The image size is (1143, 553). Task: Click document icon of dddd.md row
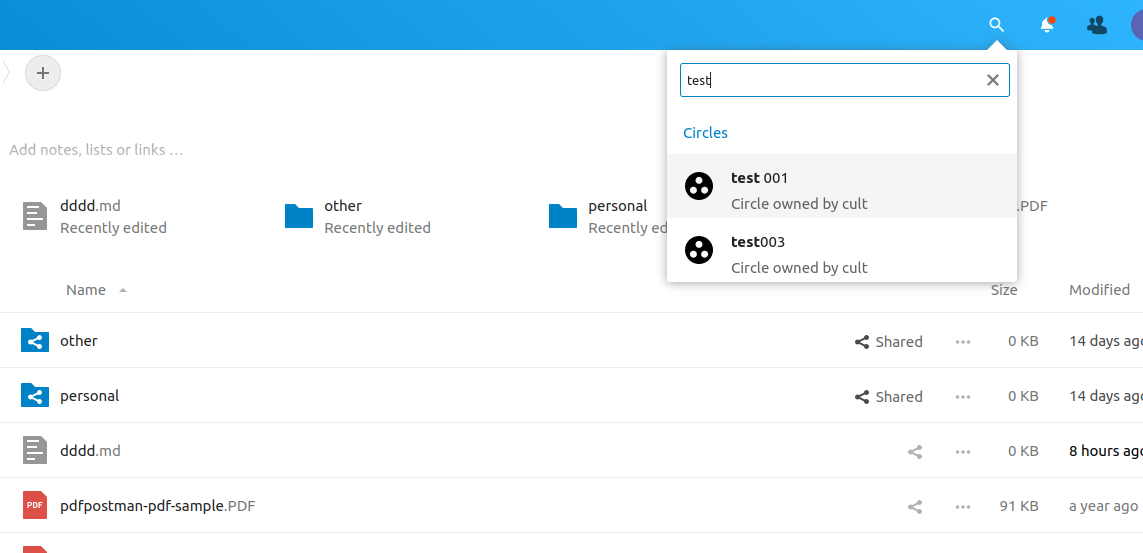click(x=35, y=450)
